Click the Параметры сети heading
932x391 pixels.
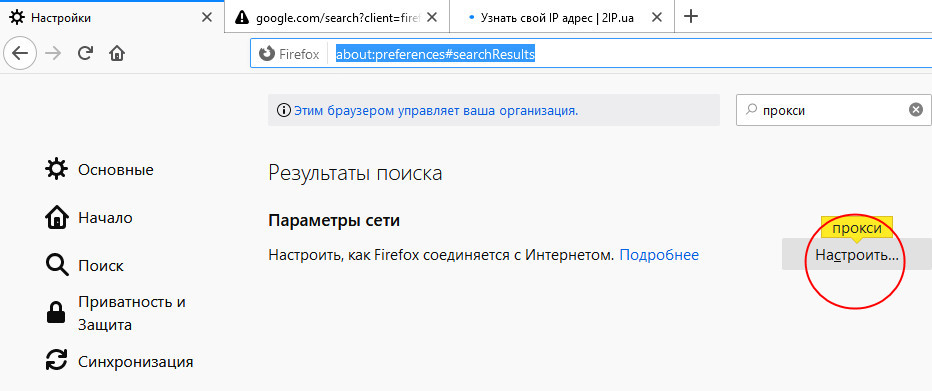[x=334, y=220]
